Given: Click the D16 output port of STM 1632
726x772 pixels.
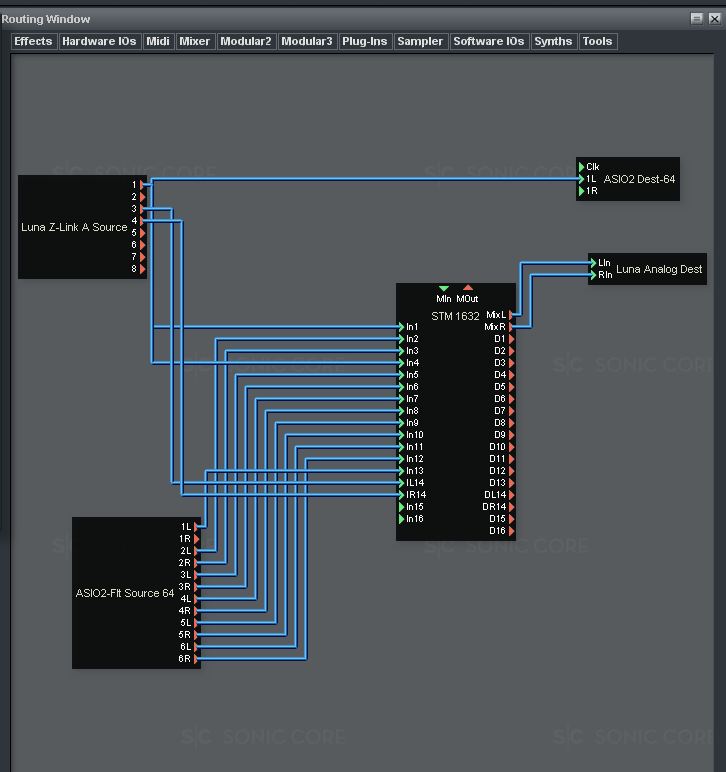Looking at the screenshot, I should coord(511,531).
